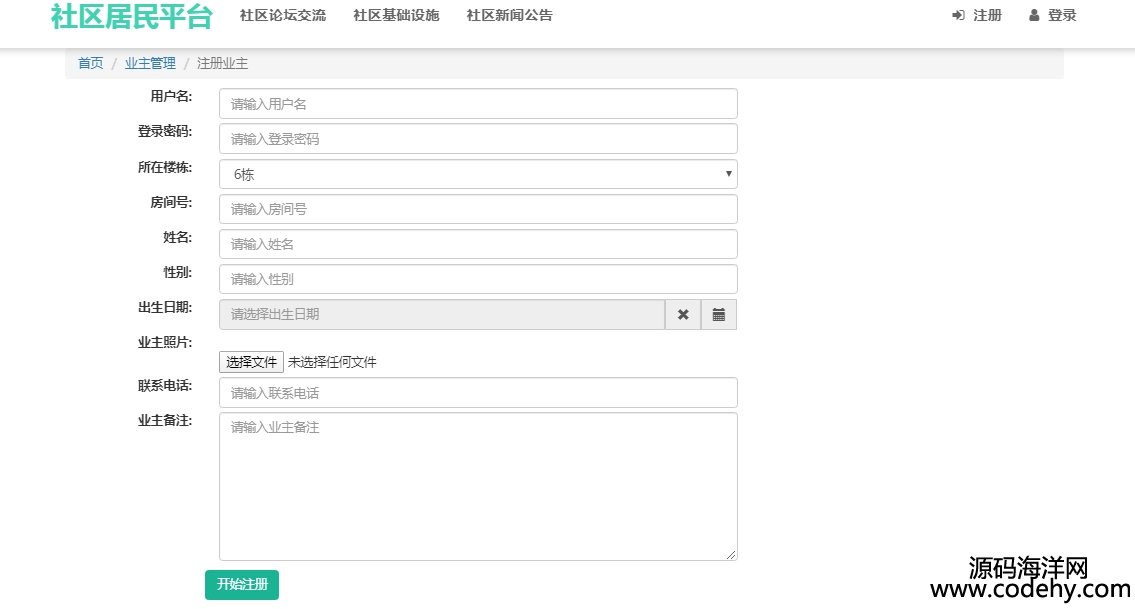The width and height of the screenshot is (1135, 609).
Task: Click inside the 业主备注 textarea
Action: pos(478,487)
